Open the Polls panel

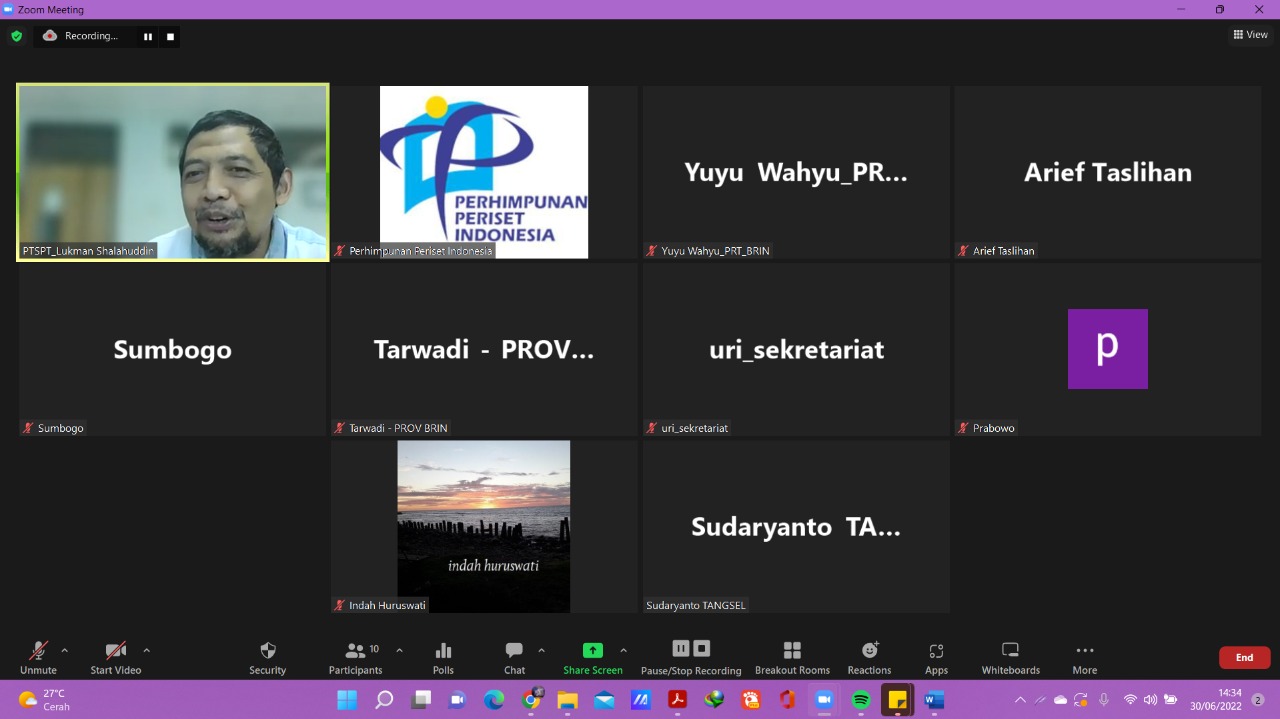(443, 657)
